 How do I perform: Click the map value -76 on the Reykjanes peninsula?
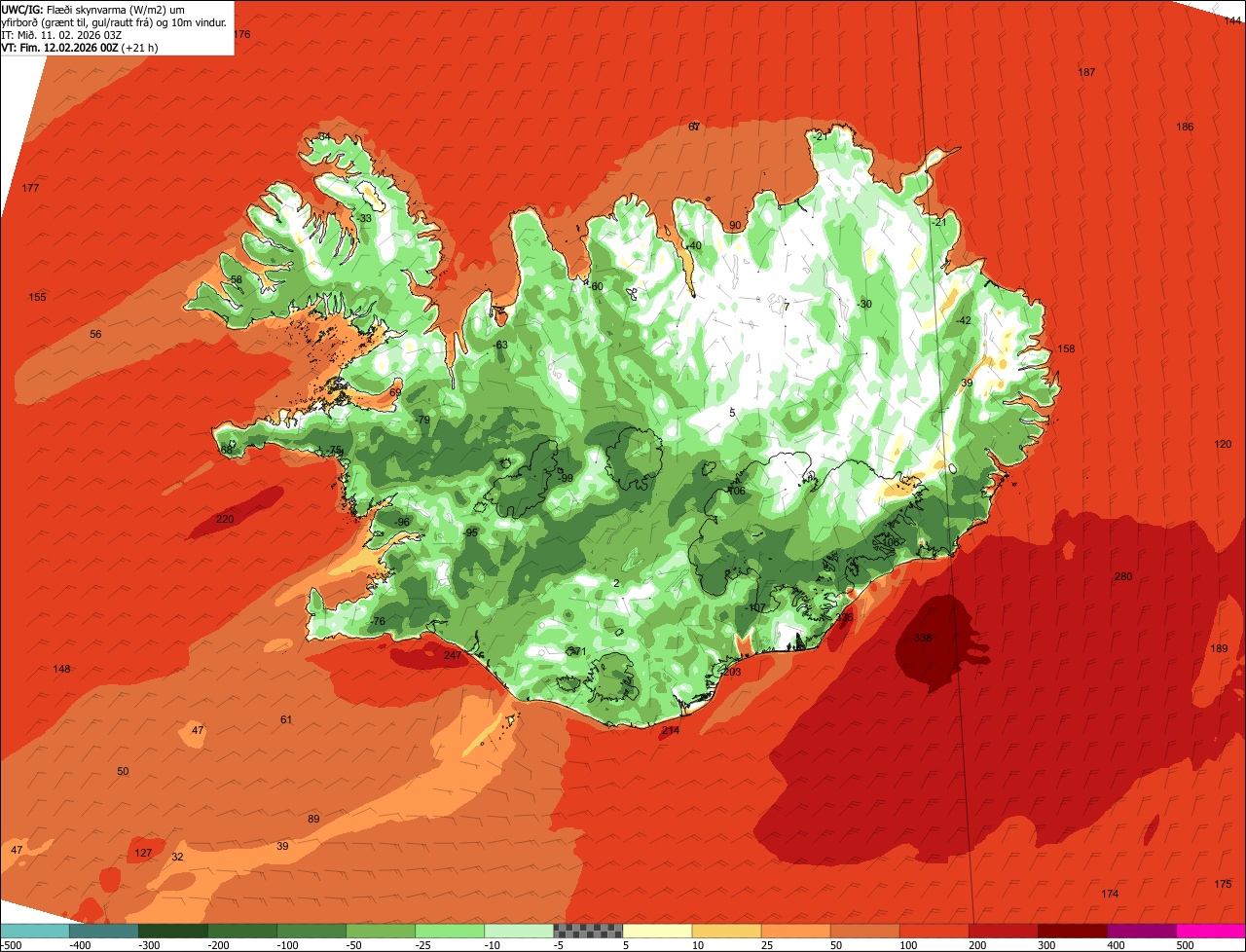coord(378,621)
